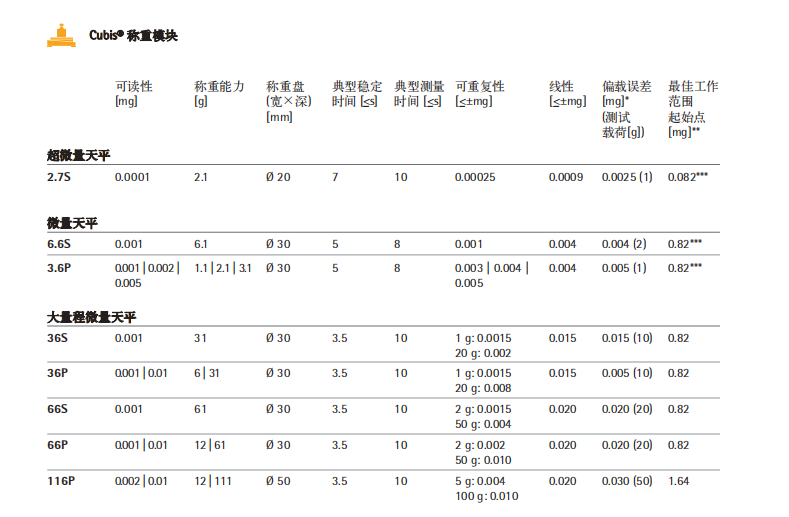Click model name '36S'
The image size is (789, 517).
coord(57,338)
